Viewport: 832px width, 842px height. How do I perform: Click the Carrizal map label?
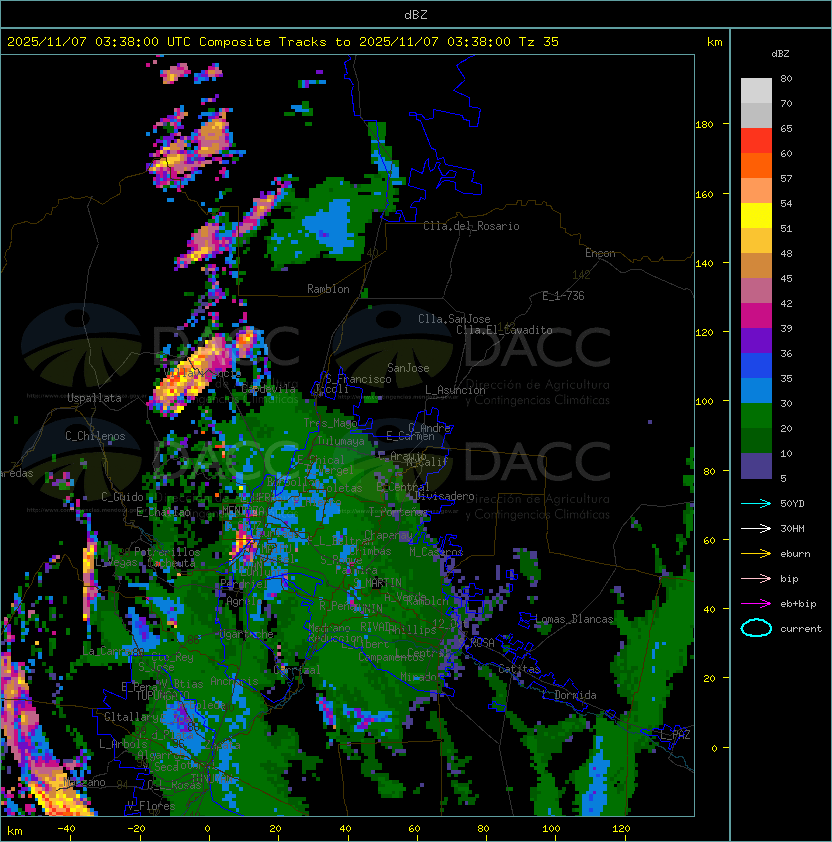tap(296, 670)
